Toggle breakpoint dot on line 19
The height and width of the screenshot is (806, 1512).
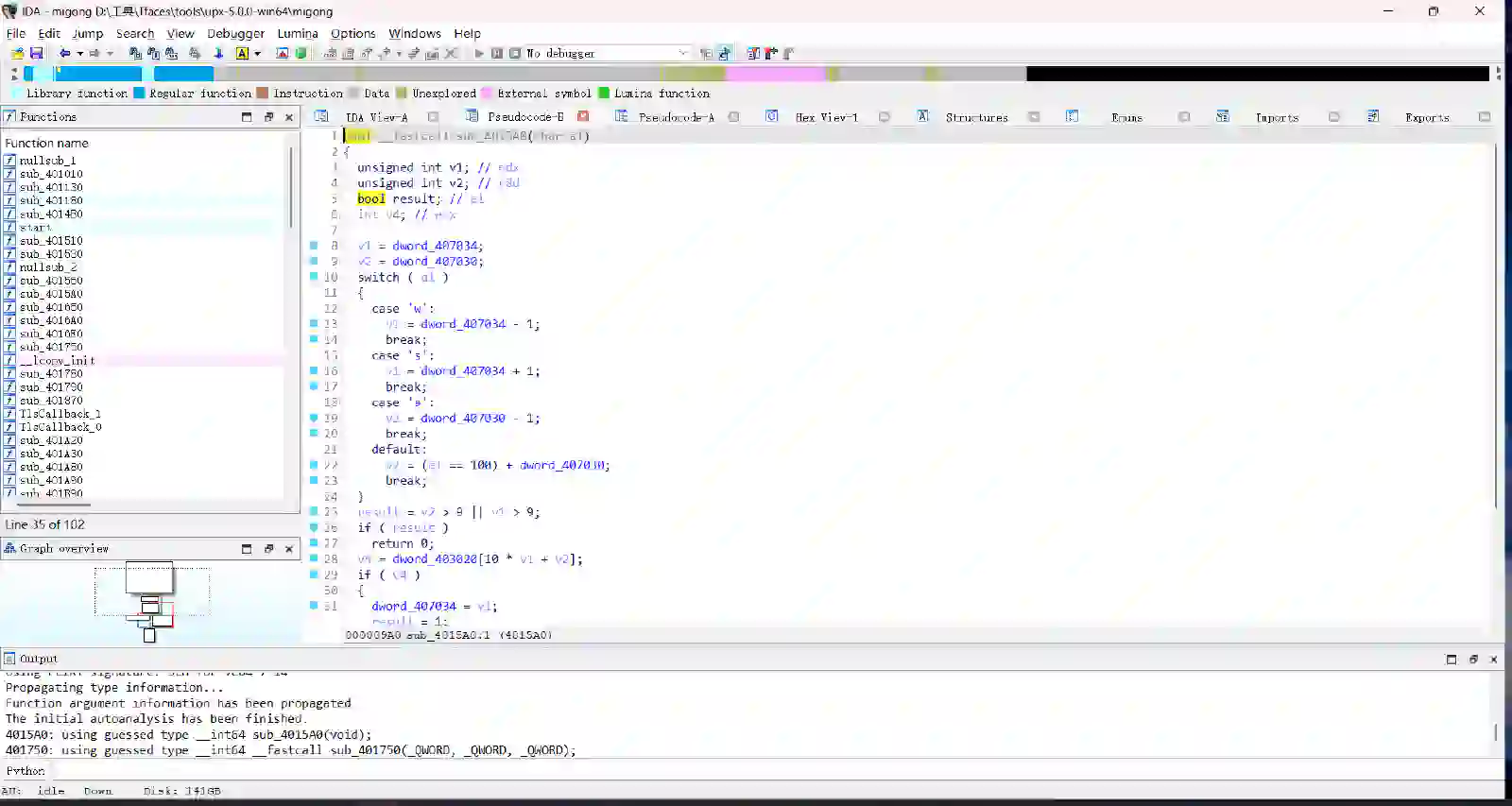pos(314,418)
